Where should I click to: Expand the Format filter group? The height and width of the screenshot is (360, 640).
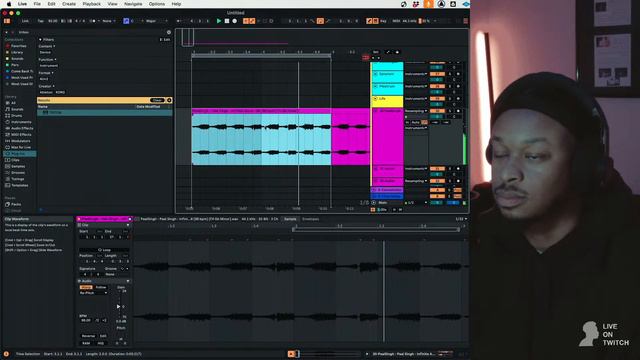(46, 73)
